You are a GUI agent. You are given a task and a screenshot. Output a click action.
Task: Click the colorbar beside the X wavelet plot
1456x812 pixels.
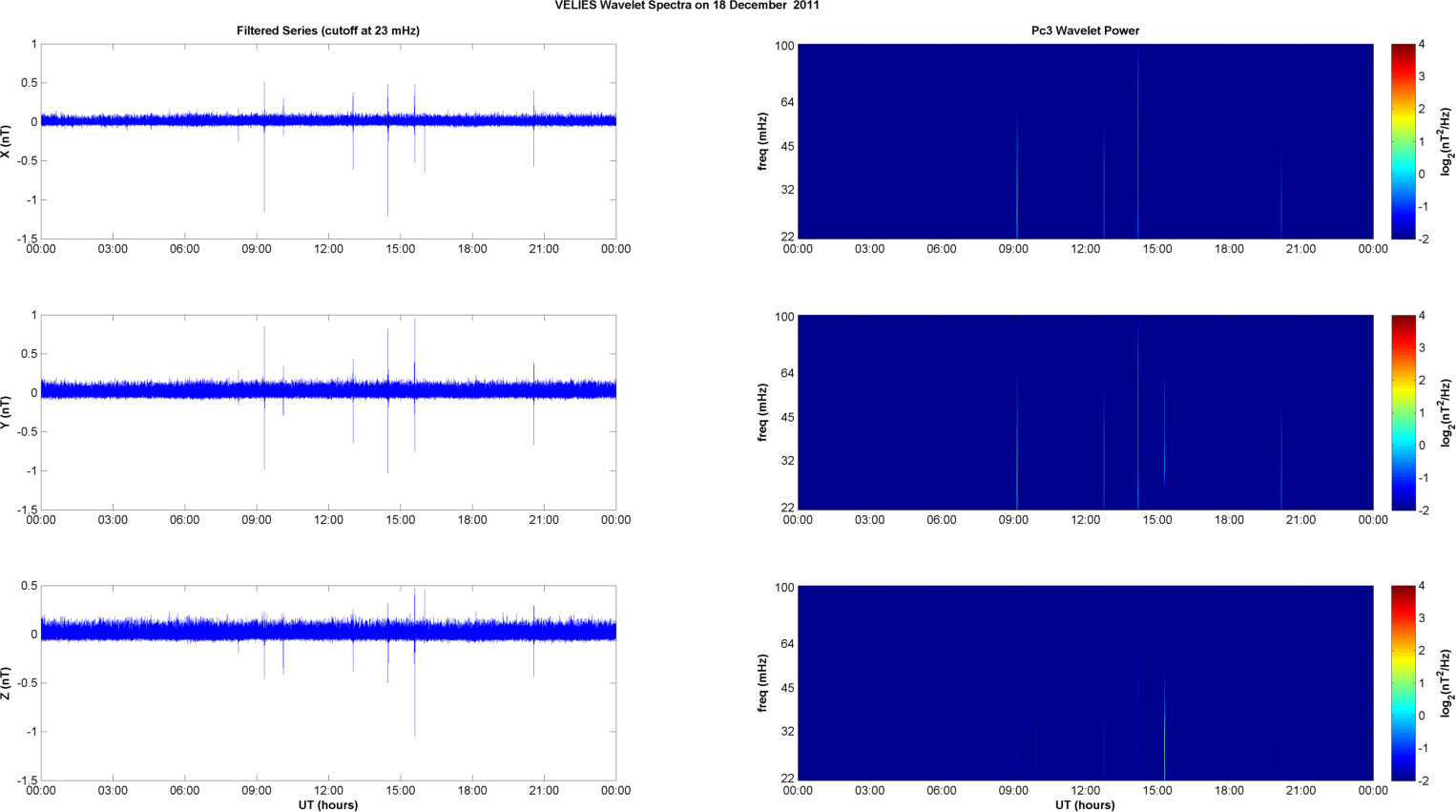pyautogui.click(x=1403, y=141)
